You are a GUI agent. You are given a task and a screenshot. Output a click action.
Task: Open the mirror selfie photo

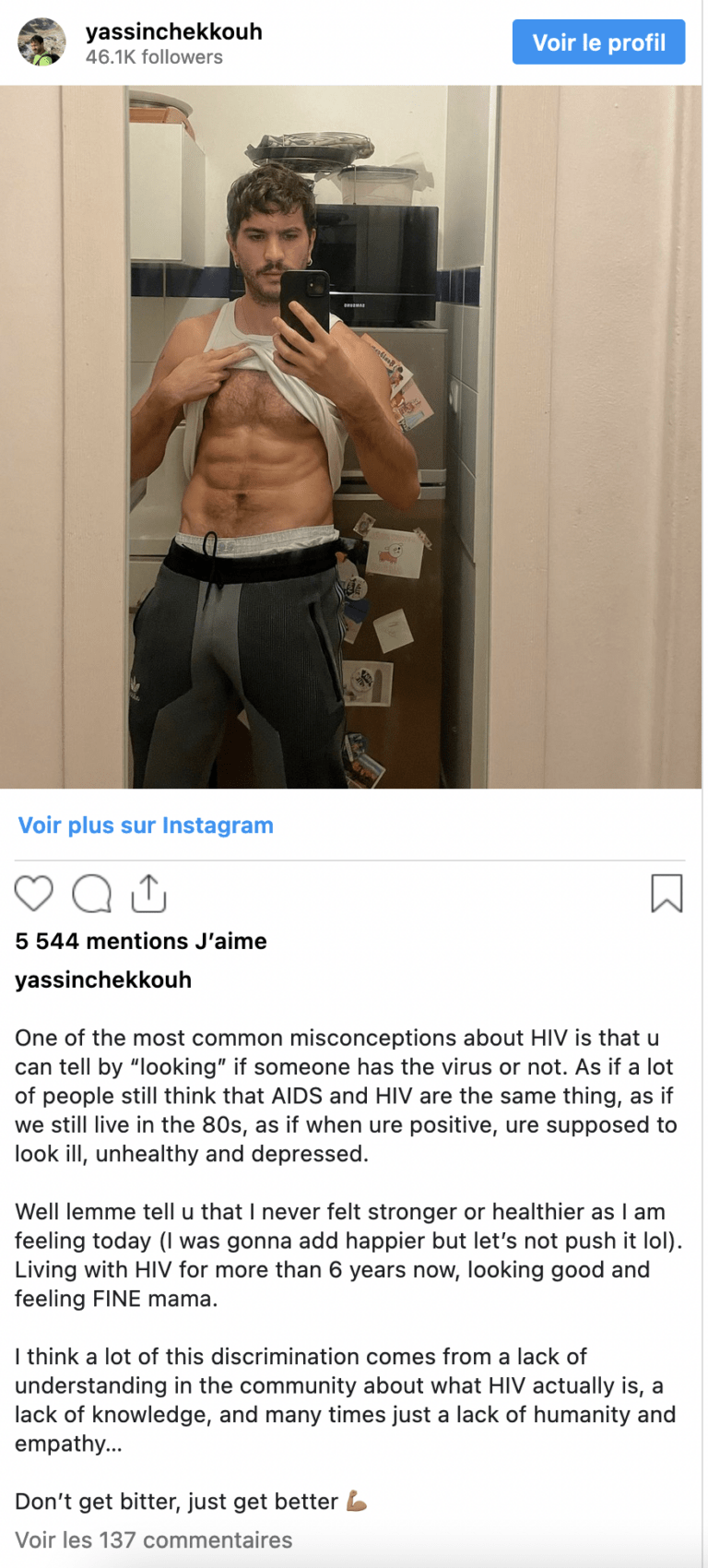(351, 437)
